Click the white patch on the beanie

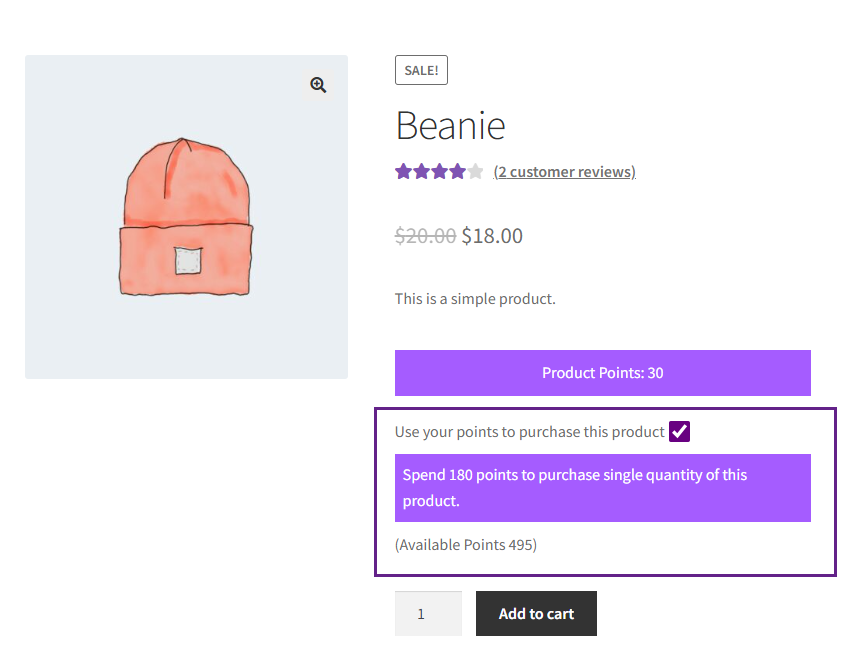click(x=186, y=260)
